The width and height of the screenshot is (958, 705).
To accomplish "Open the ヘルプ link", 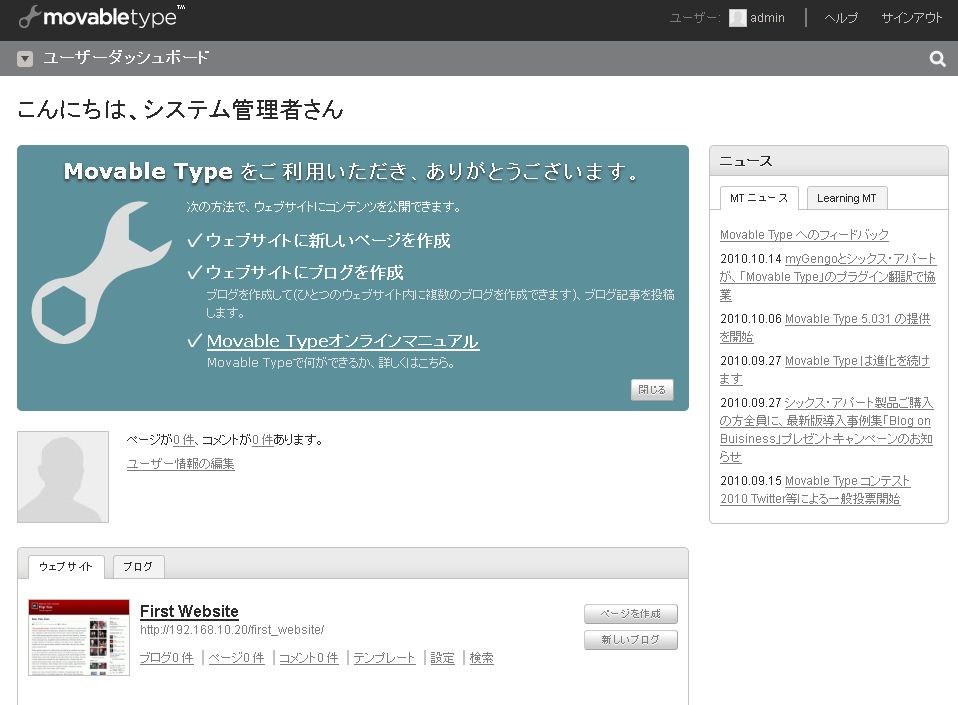I will [x=841, y=18].
